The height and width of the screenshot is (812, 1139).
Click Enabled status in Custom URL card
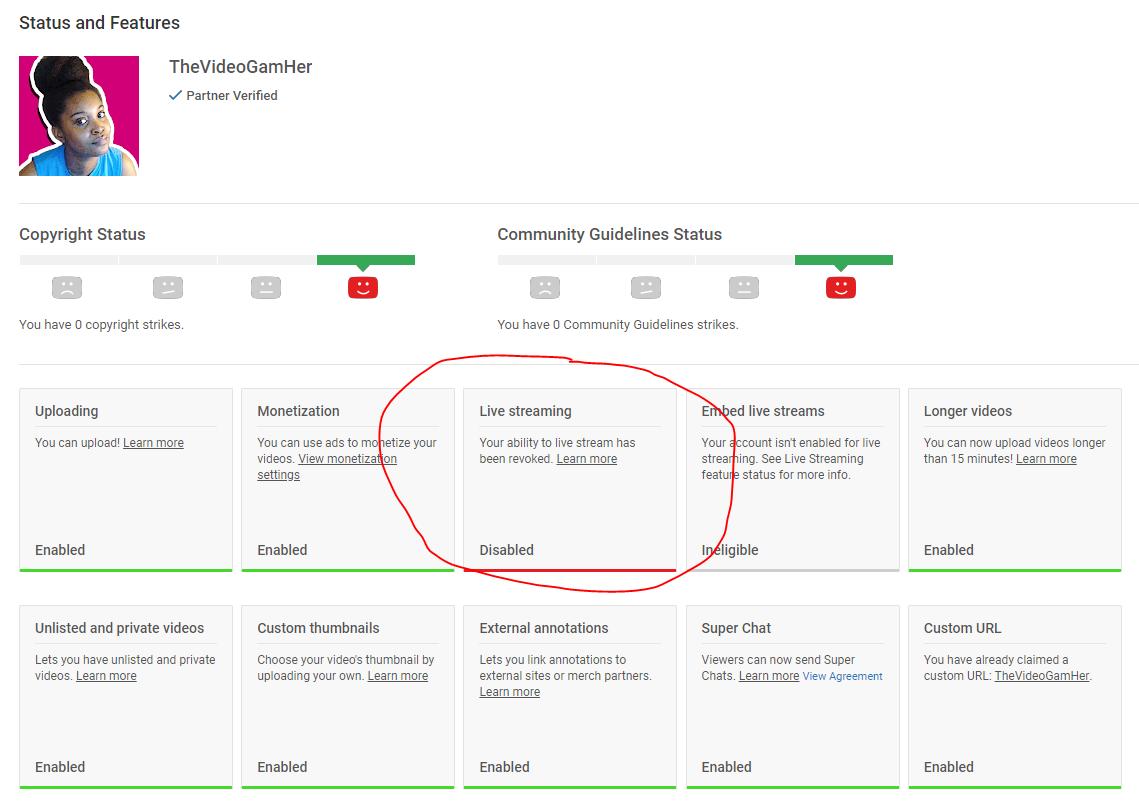click(949, 768)
